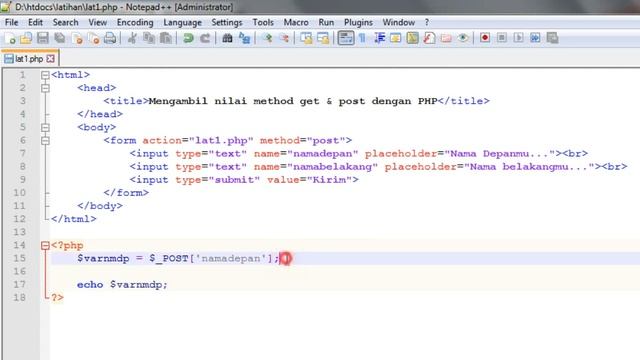Open the Encoding menu
640x360 pixels.
click(x=135, y=22)
